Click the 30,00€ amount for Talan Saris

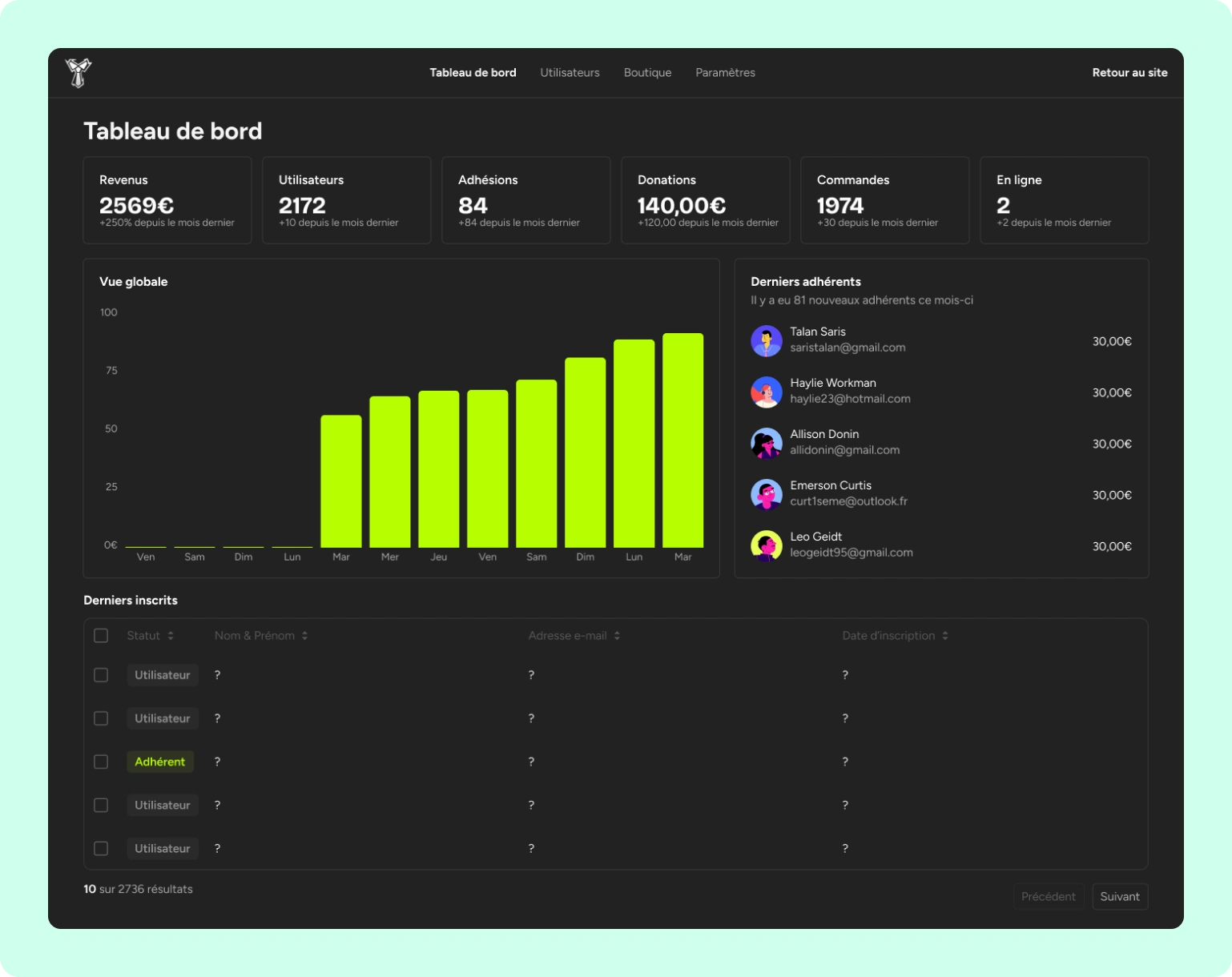(1112, 341)
